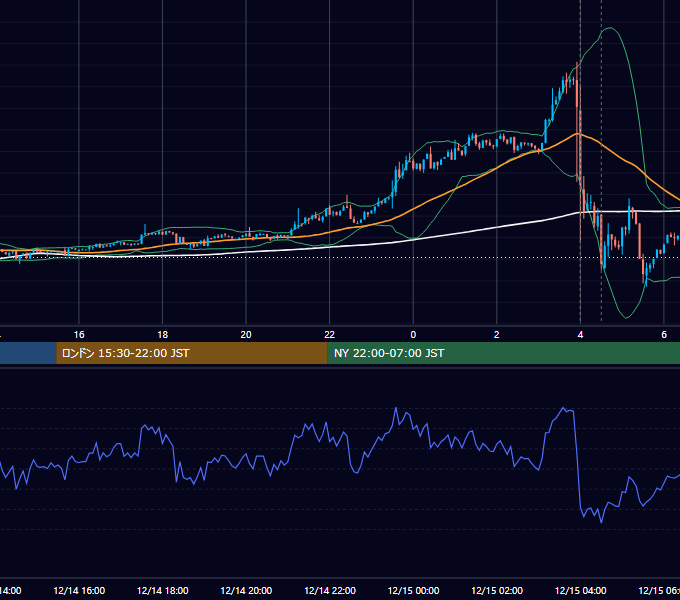Screen dimensions: 680x600
Task: Click the NY 22:00-07:00 JST session bar
Action: click(503, 353)
